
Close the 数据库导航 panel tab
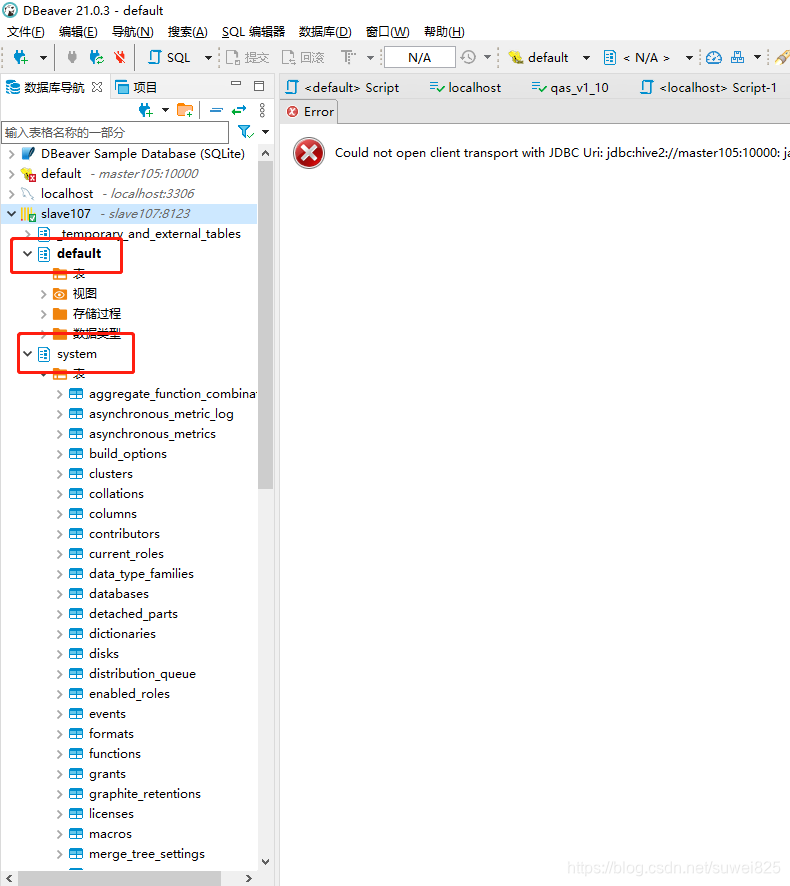point(97,86)
